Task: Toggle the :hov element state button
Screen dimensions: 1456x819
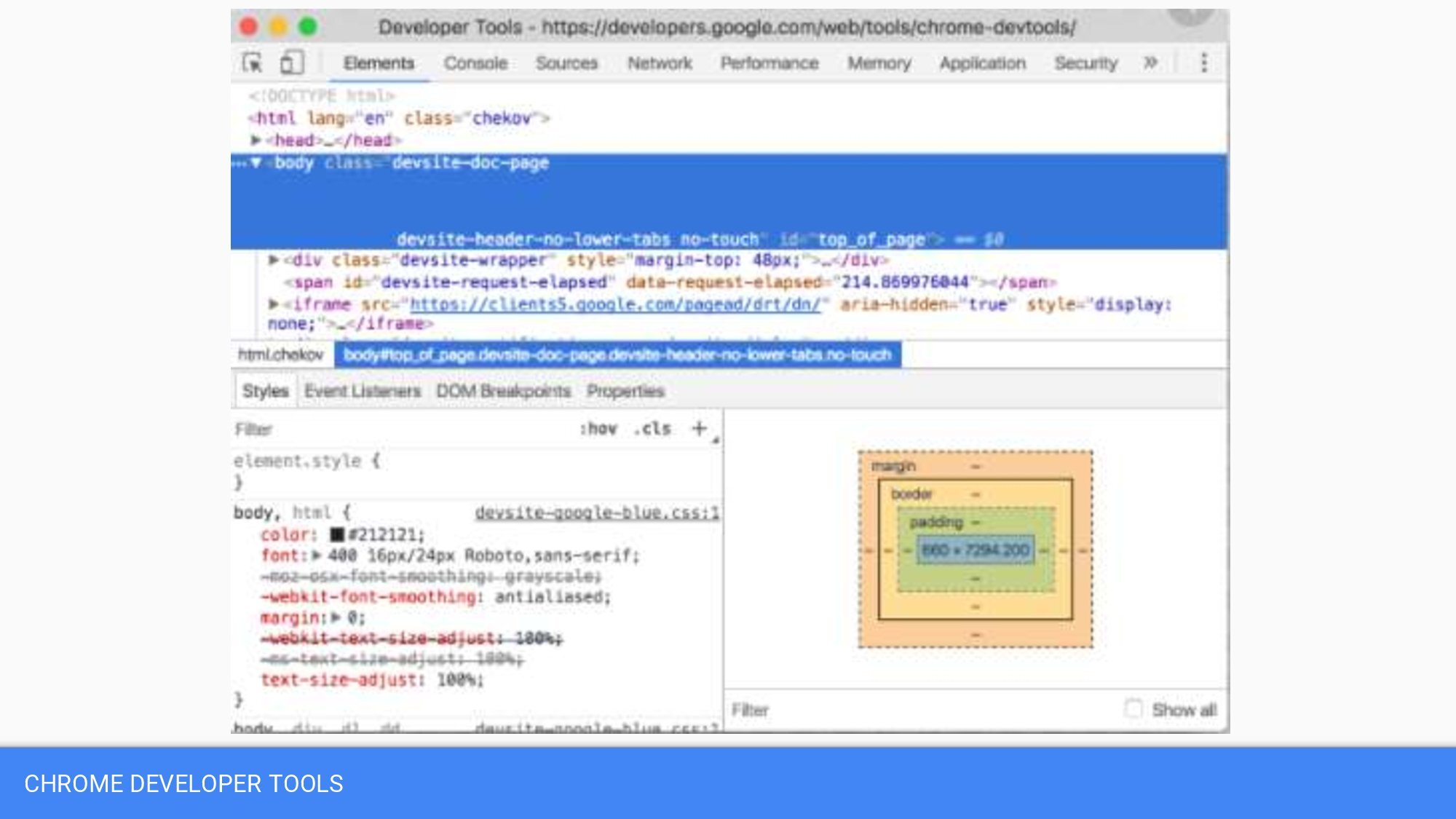Action: [x=598, y=429]
